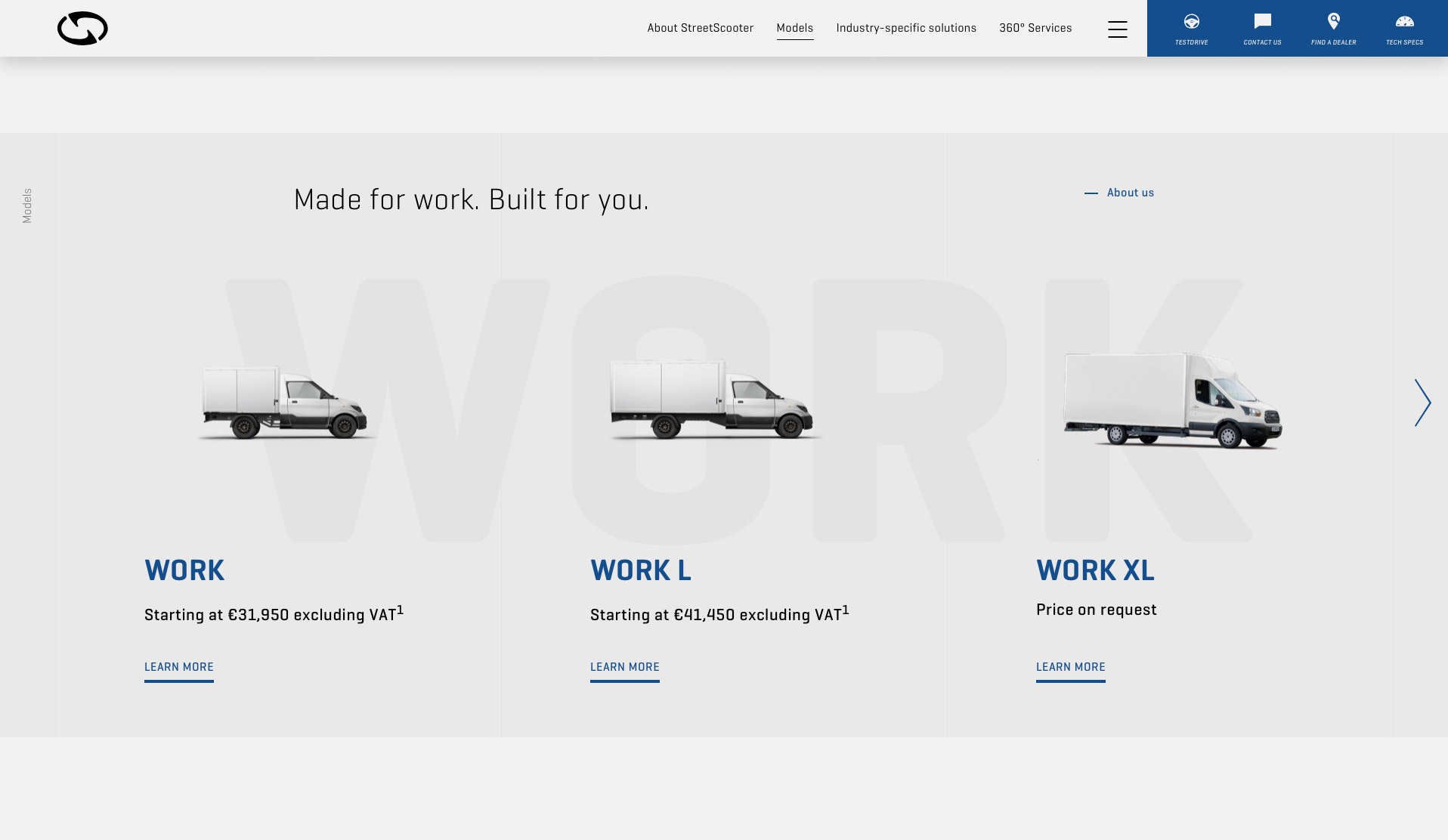The image size is (1448, 840).
Task: Click Learn More under WORK XL
Action: [x=1071, y=669]
